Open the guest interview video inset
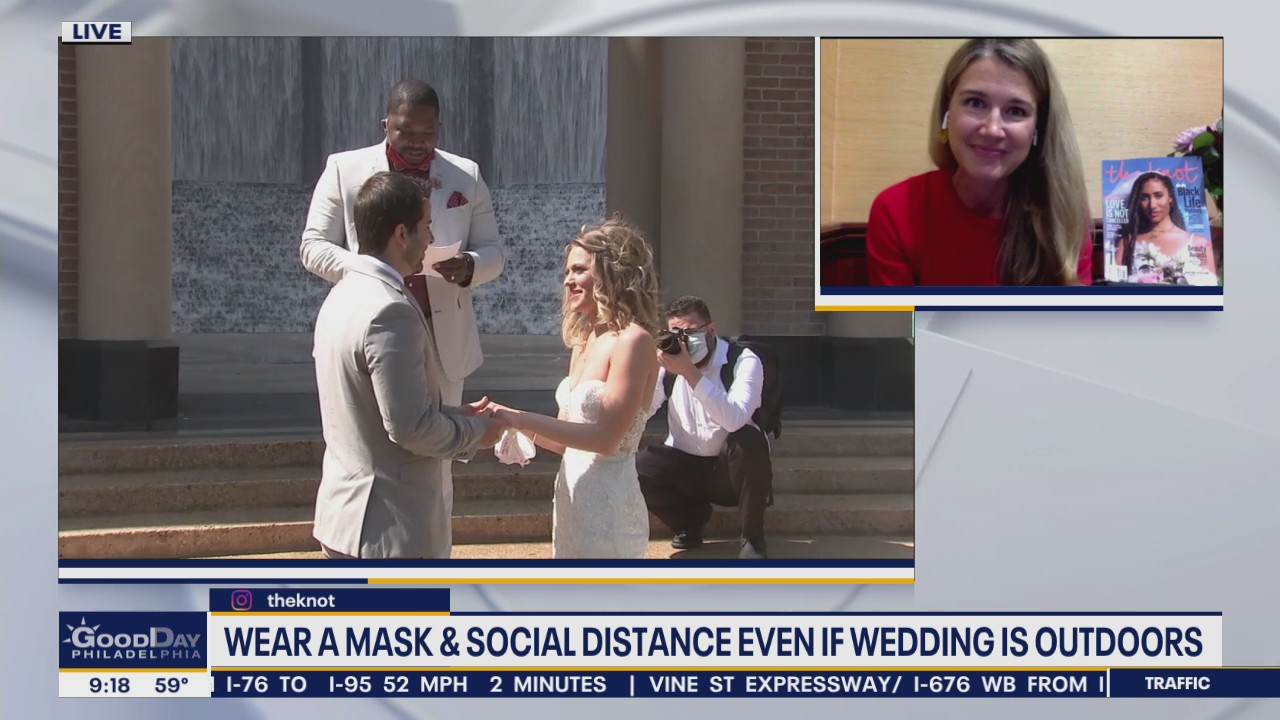The image size is (1280, 720). click(x=1020, y=163)
